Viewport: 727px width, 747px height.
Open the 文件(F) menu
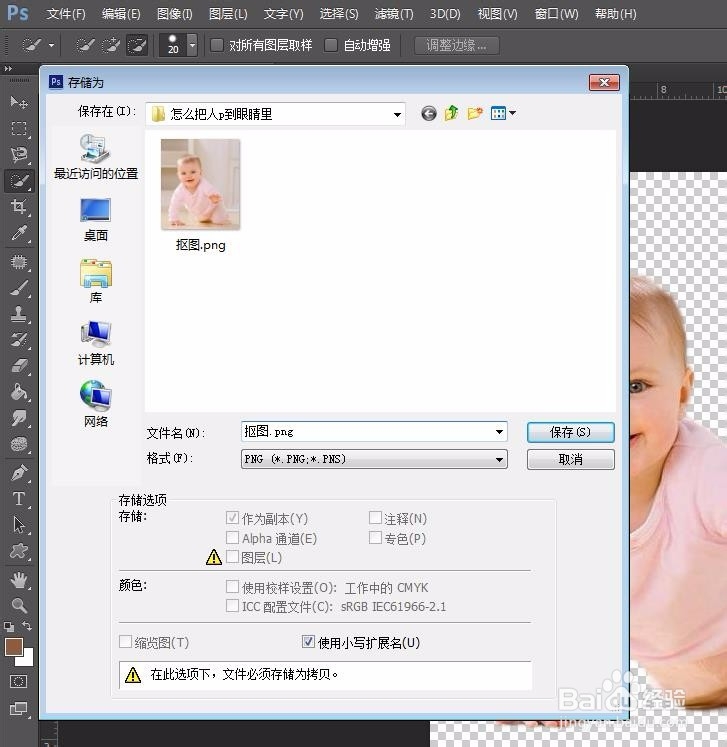(66, 14)
